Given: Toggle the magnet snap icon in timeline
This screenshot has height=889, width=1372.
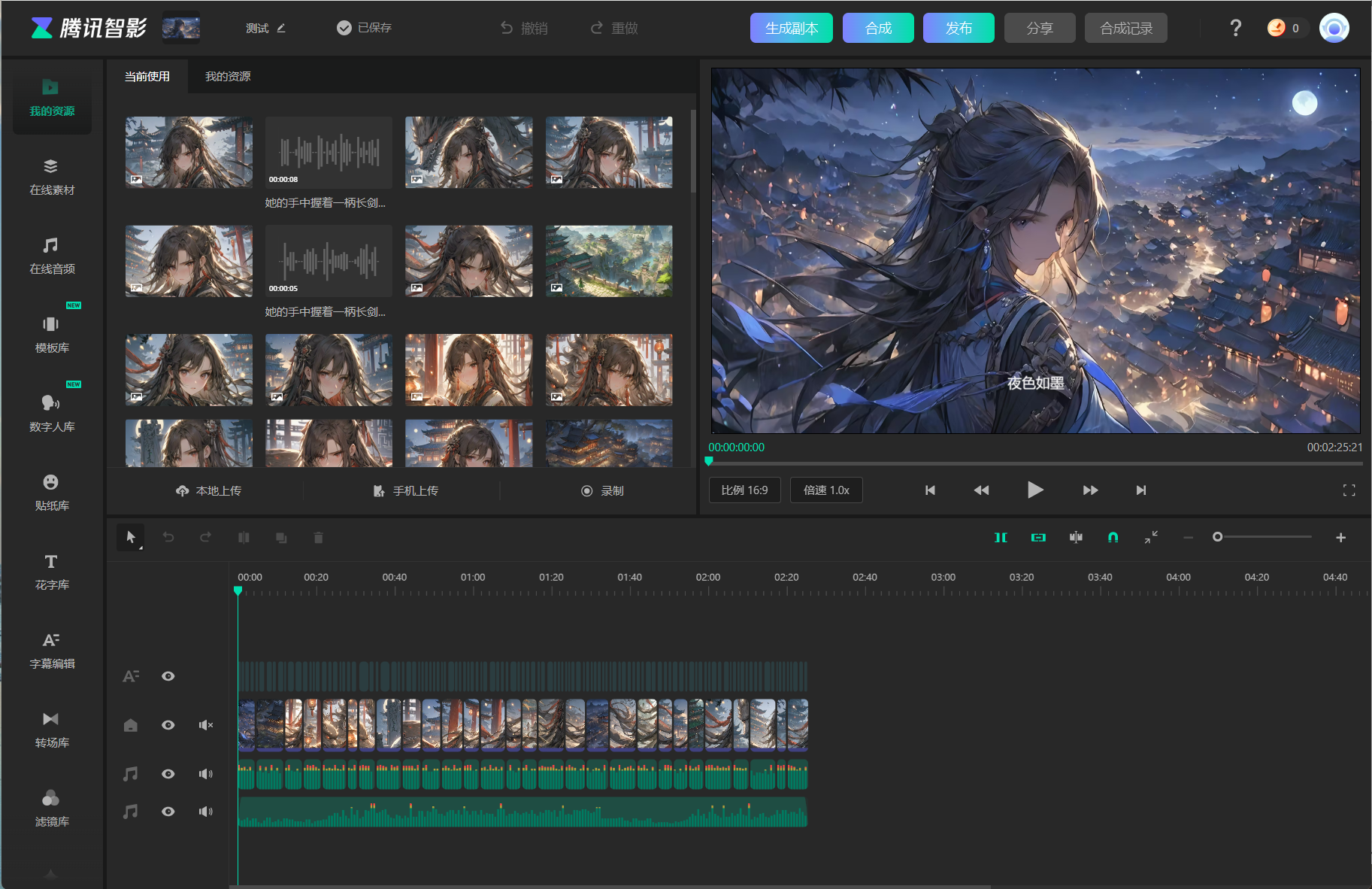Looking at the screenshot, I should click(1113, 537).
